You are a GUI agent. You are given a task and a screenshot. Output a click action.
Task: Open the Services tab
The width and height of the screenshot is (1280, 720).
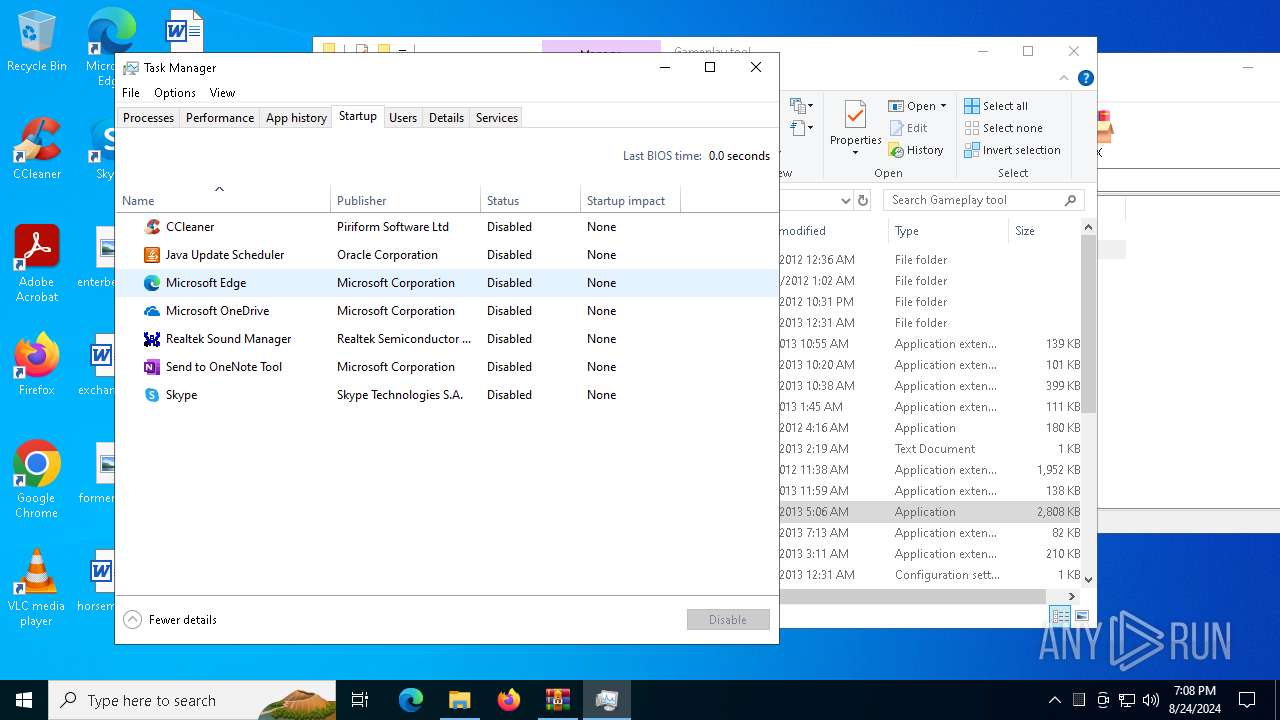[x=497, y=117]
